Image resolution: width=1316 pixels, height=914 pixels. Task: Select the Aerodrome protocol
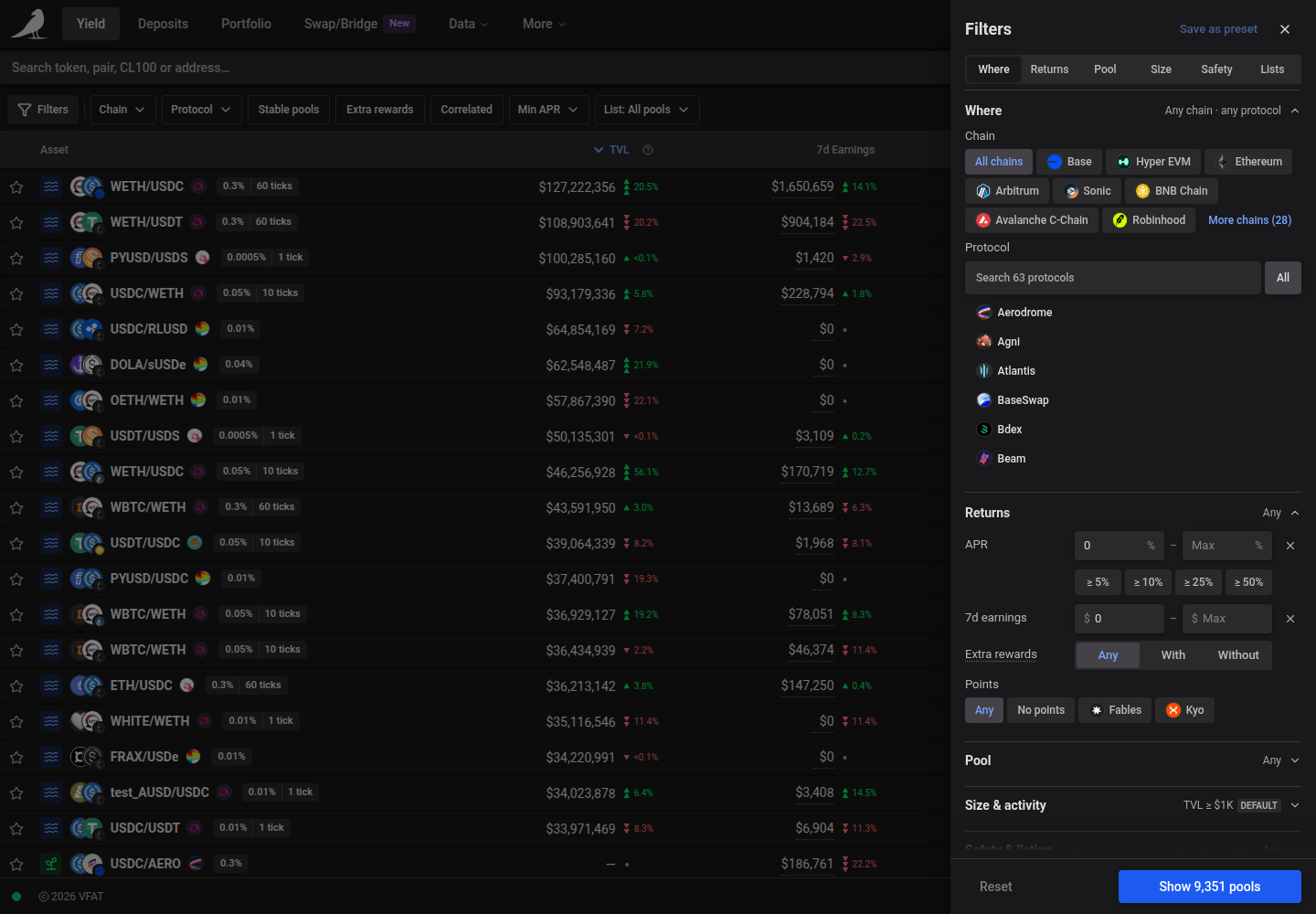coord(1133,313)
